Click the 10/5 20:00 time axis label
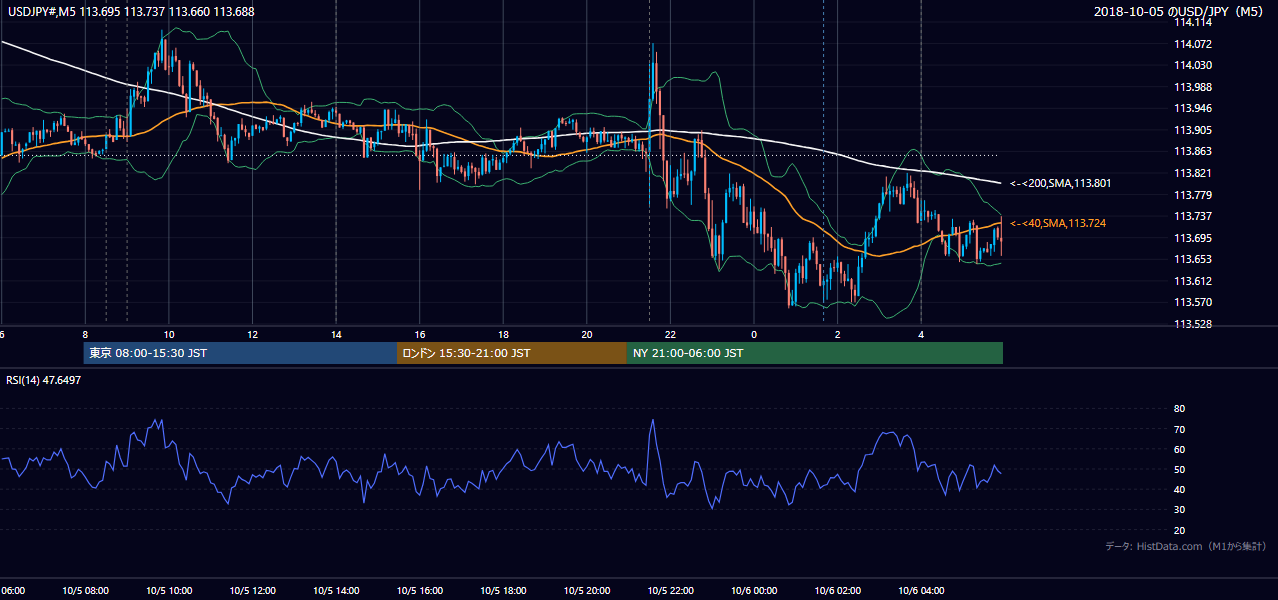1278x600 pixels. coord(587,591)
